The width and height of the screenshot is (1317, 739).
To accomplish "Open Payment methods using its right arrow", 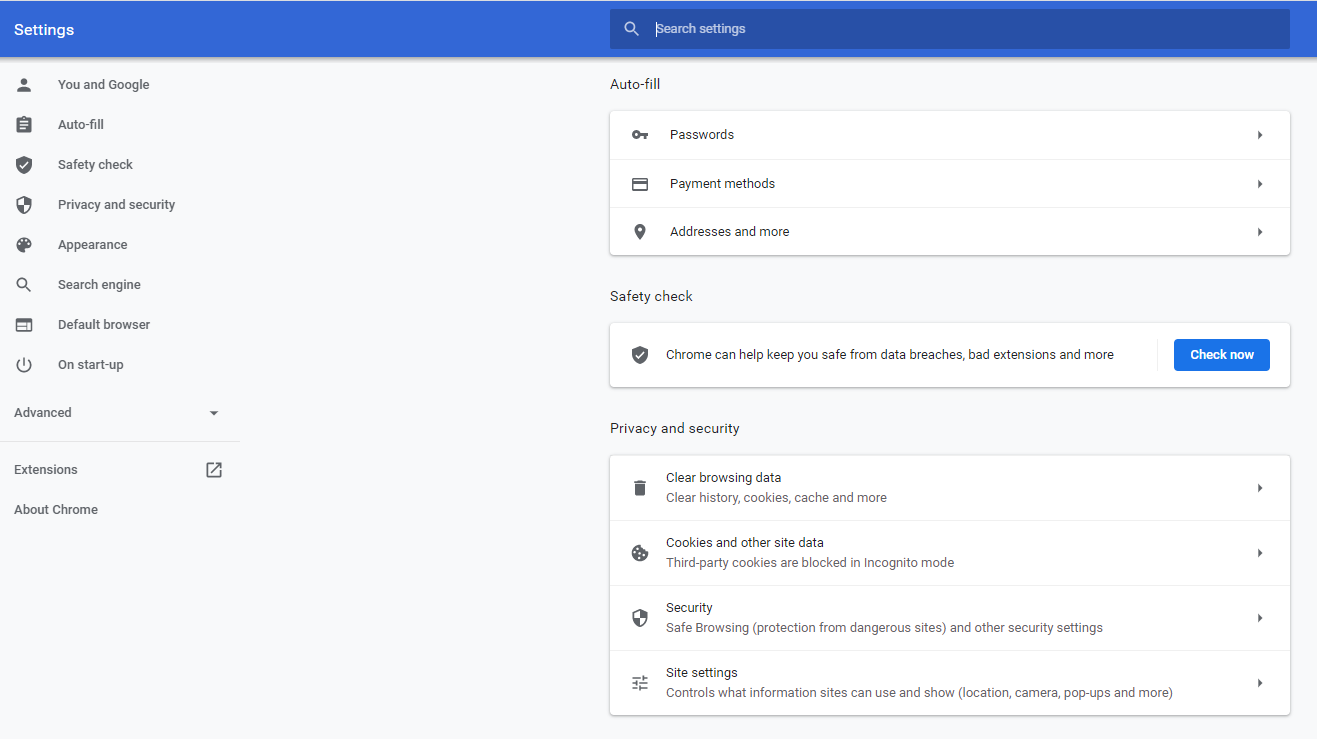I will 1260,184.
